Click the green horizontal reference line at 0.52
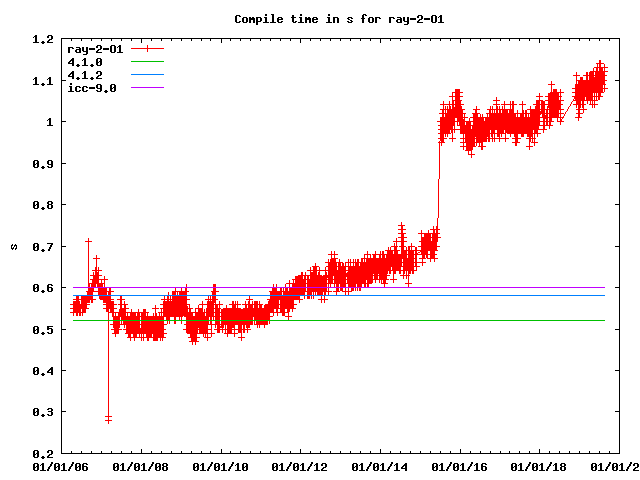Screen dimensions: 640x480 (400, 320)
